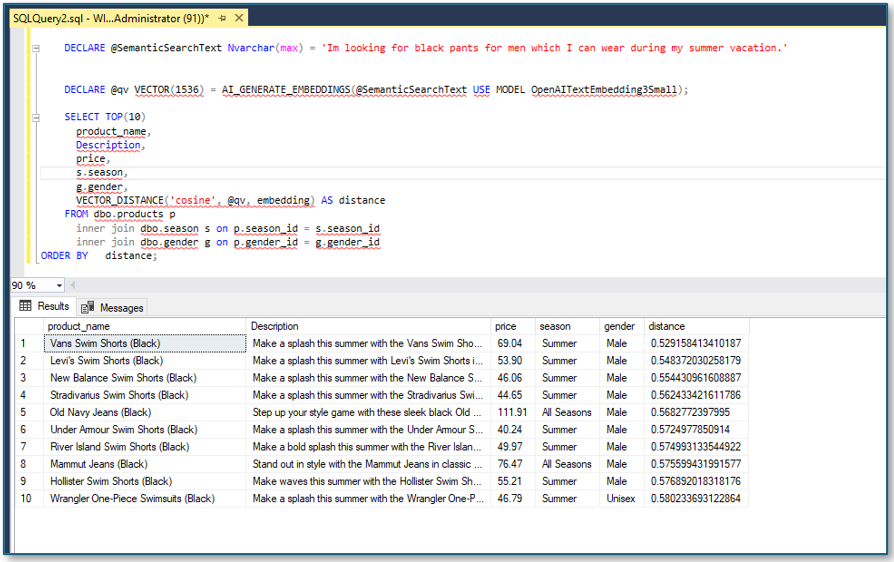Screen dimensions: 894x562
Task: Select the Vans Swim Shorts (Black) cell
Action: [x=145, y=343]
